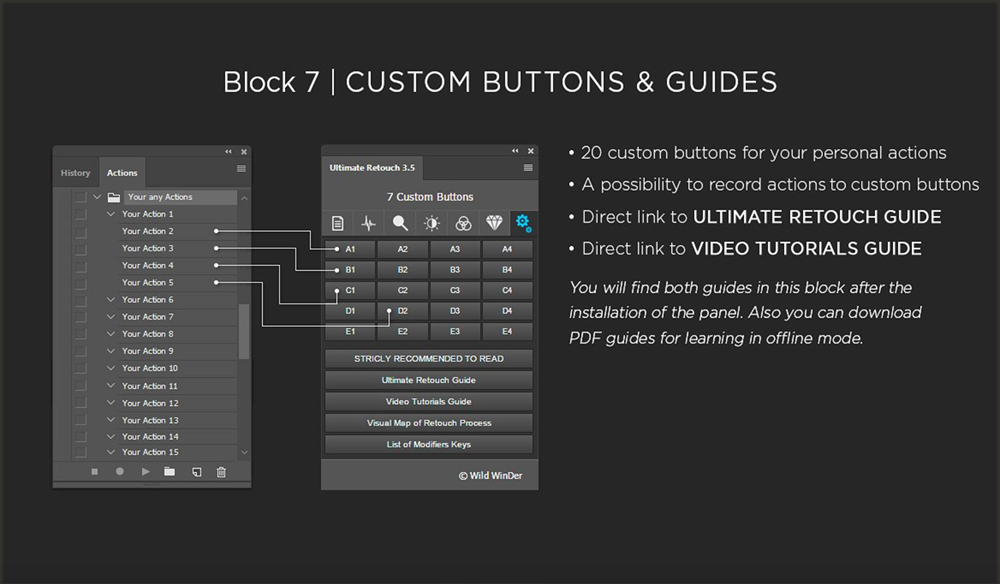Viewport: 1000px width, 584px height.
Task: Open the document block icon
Action: [x=338, y=223]
